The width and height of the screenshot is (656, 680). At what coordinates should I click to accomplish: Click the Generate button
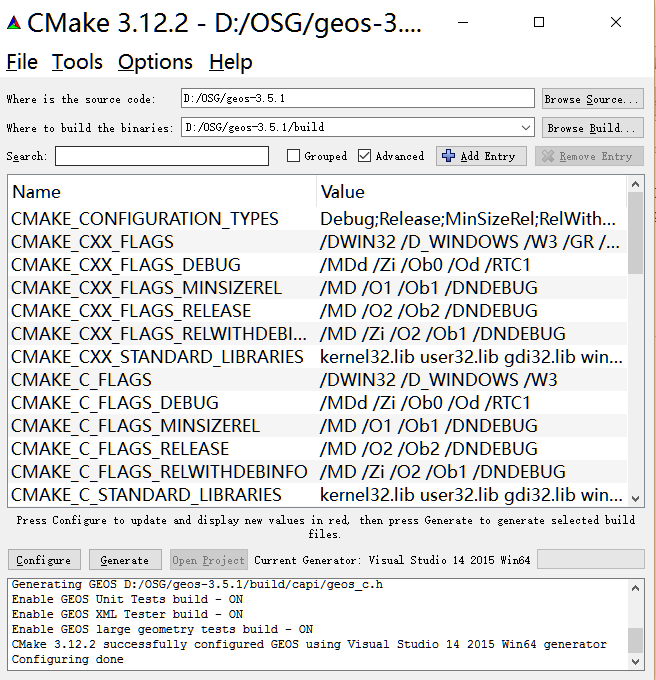125,560
